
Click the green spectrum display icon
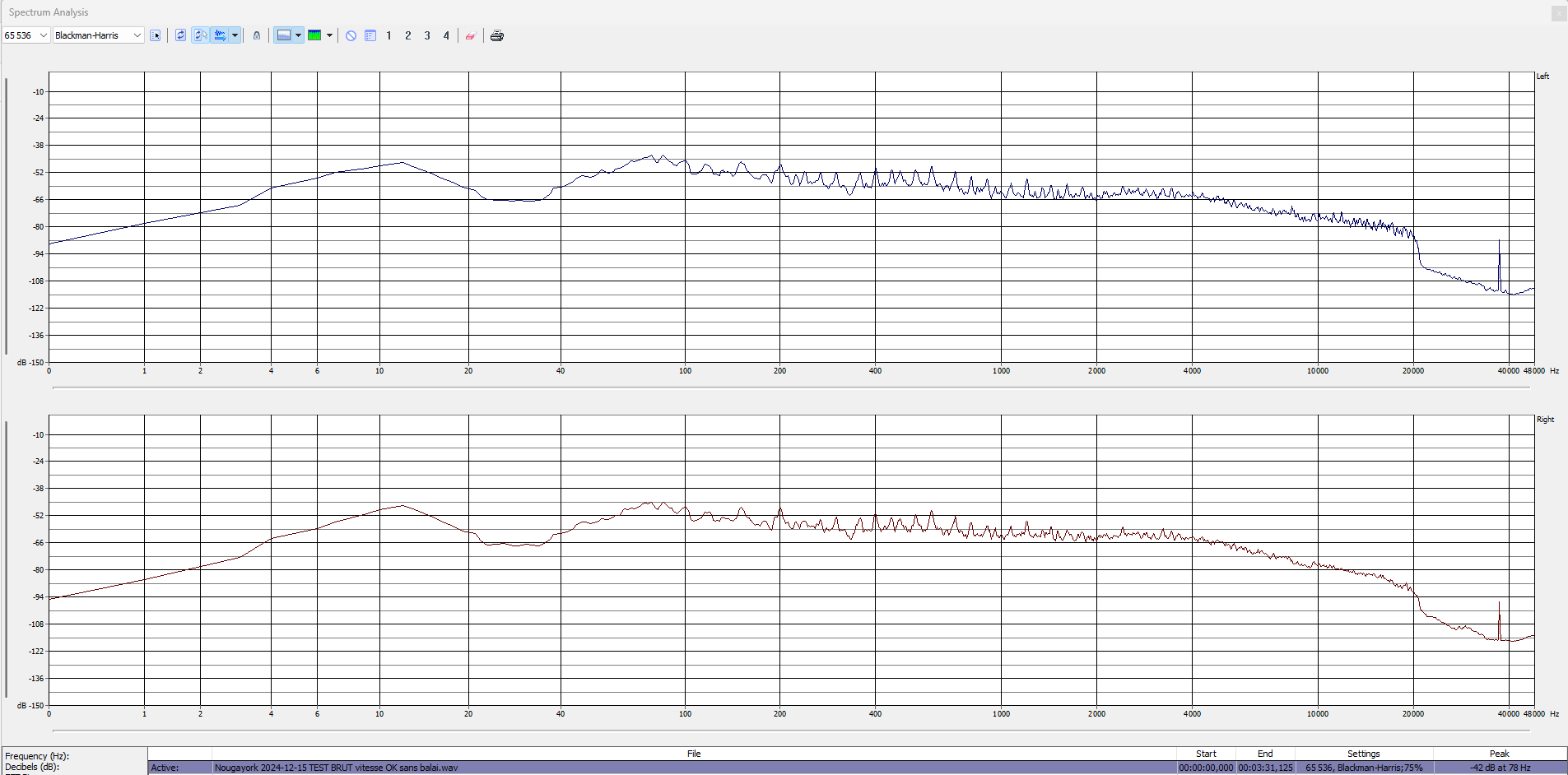point(314,35)
